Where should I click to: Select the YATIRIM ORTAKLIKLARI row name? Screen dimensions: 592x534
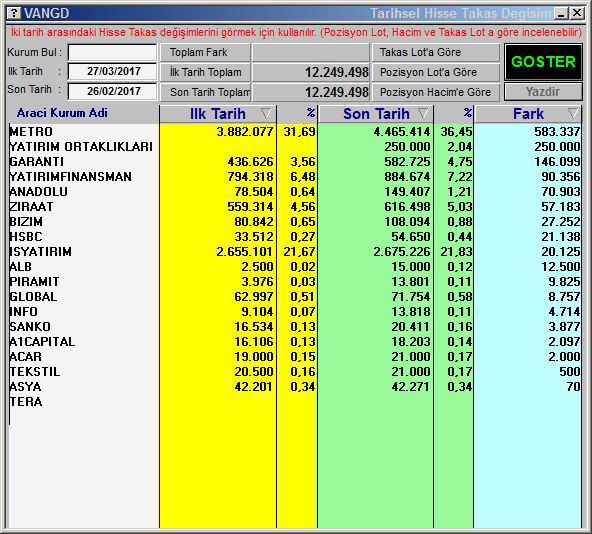(x=81, y=147)
